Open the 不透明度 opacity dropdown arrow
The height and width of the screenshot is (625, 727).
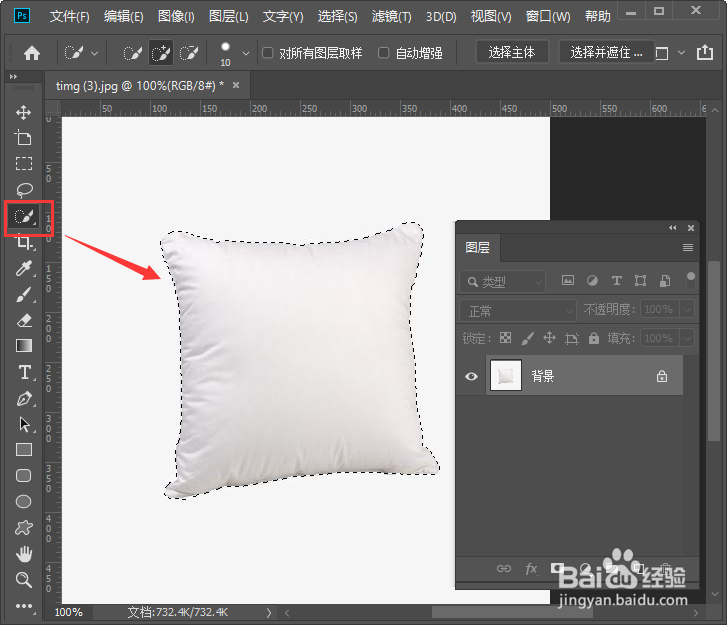click(x=687, y=309)
